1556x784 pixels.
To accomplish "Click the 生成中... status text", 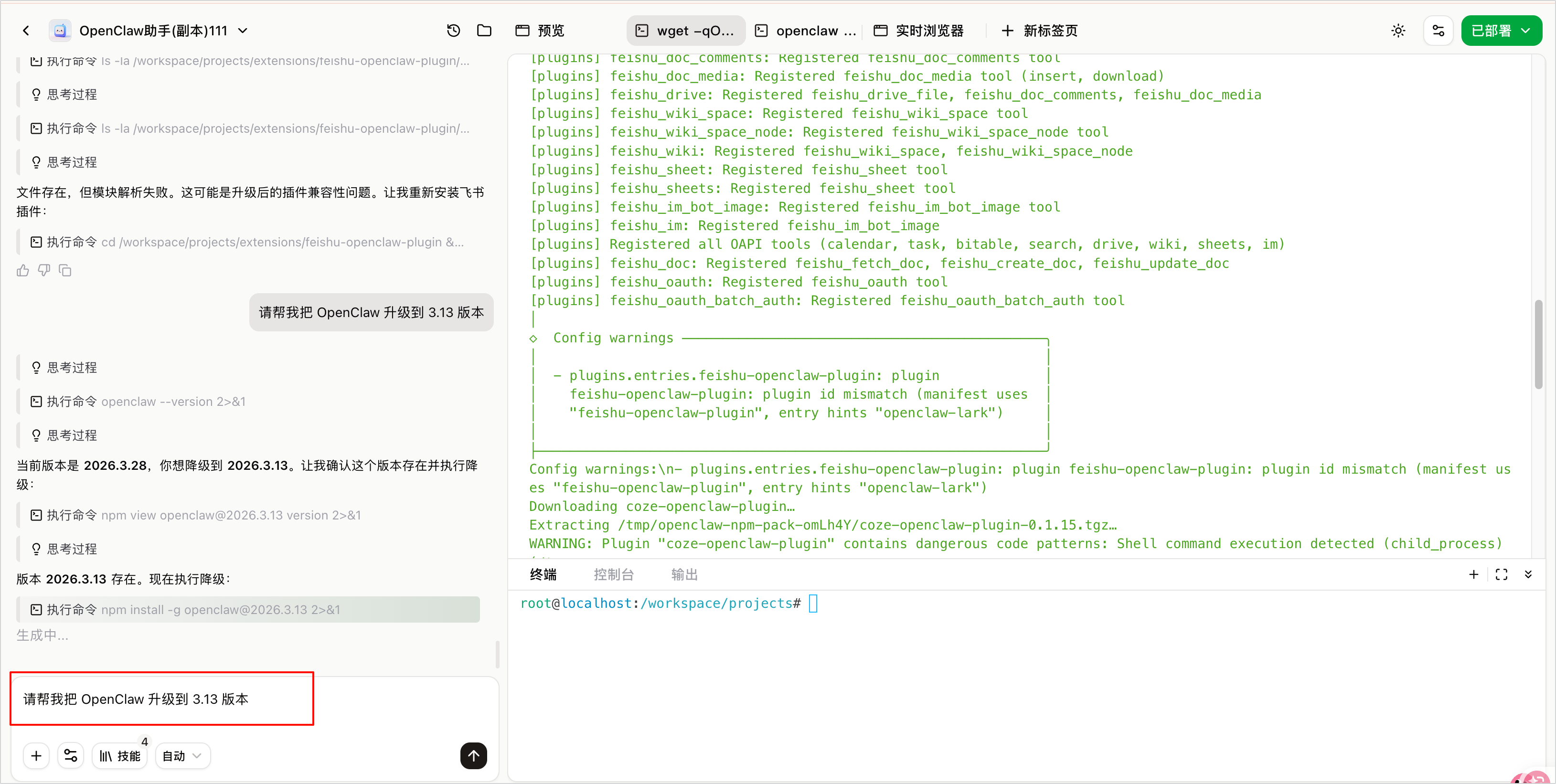I will [x=43, y=636].
